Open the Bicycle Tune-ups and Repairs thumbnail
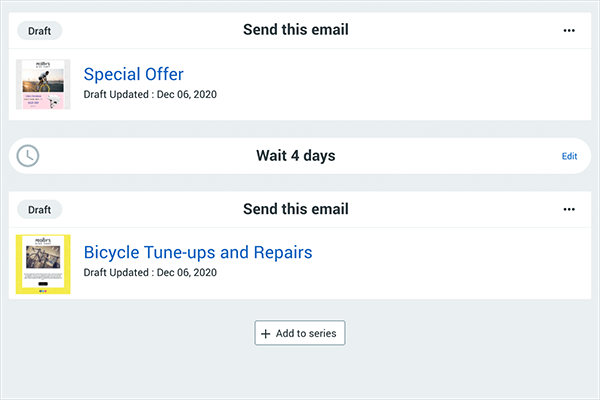This screenshot has width=600, height=400. click(43, 263)
